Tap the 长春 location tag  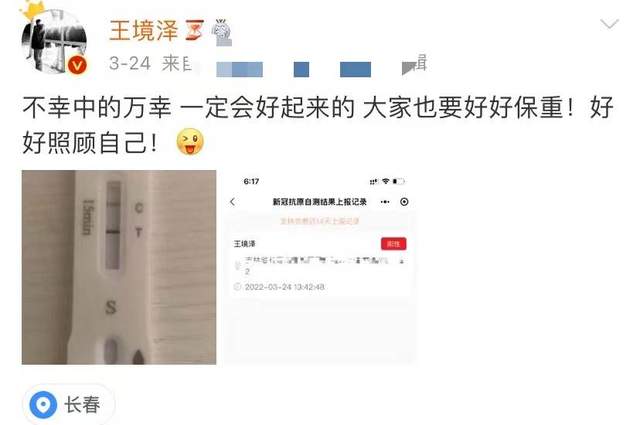69,404
